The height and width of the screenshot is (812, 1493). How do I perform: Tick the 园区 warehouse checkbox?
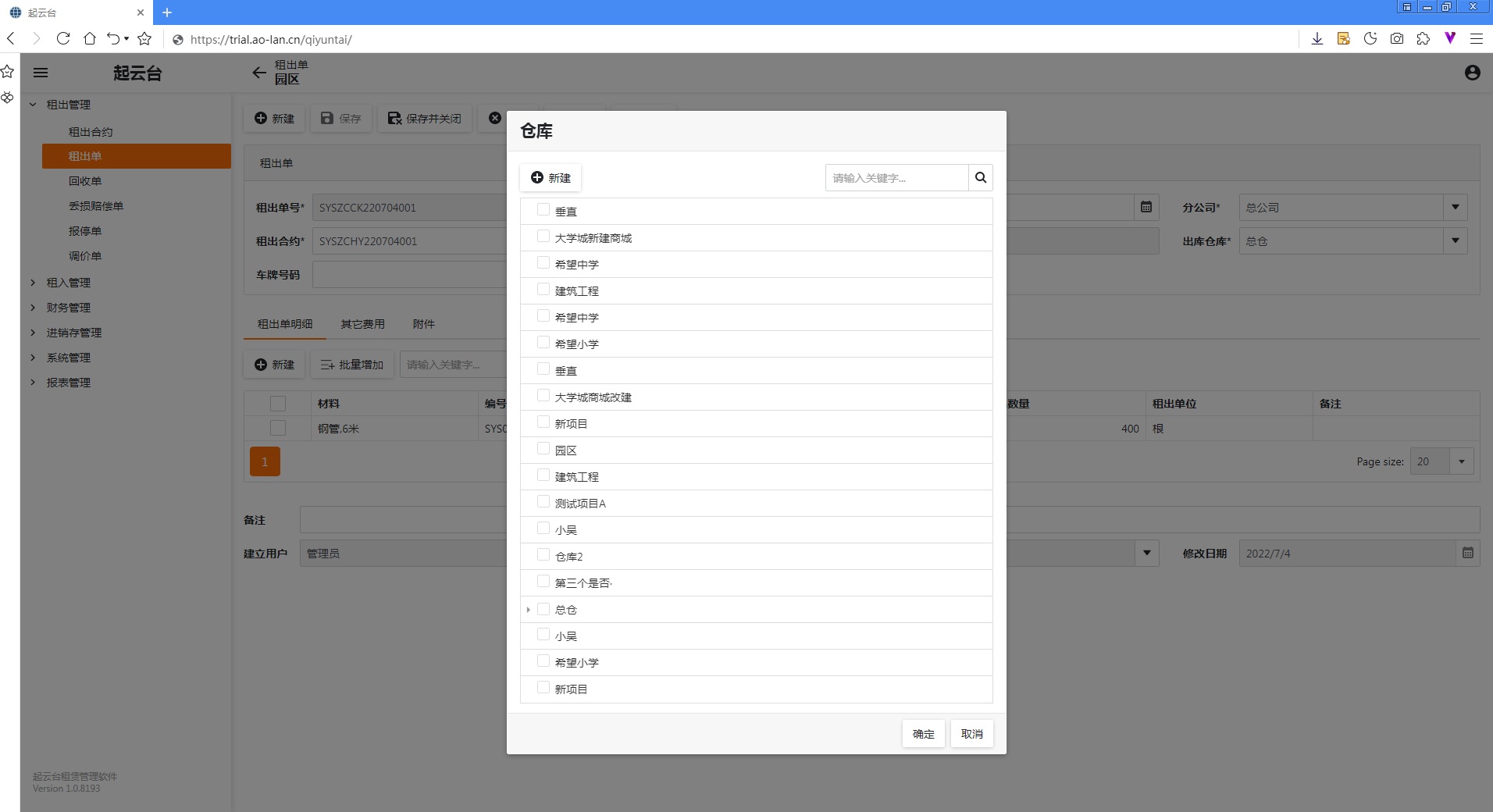(x=543, y=449)
